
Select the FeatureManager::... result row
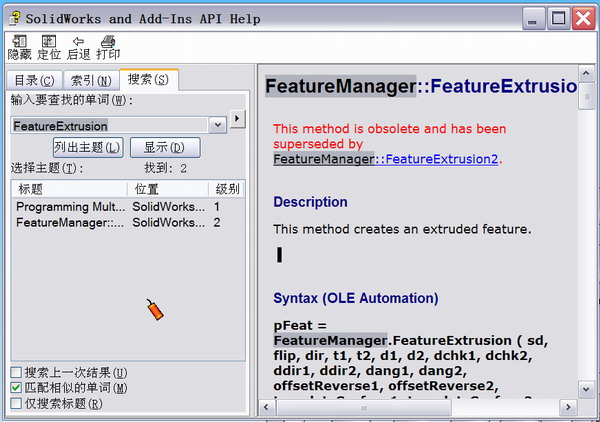tap(128, 222)
